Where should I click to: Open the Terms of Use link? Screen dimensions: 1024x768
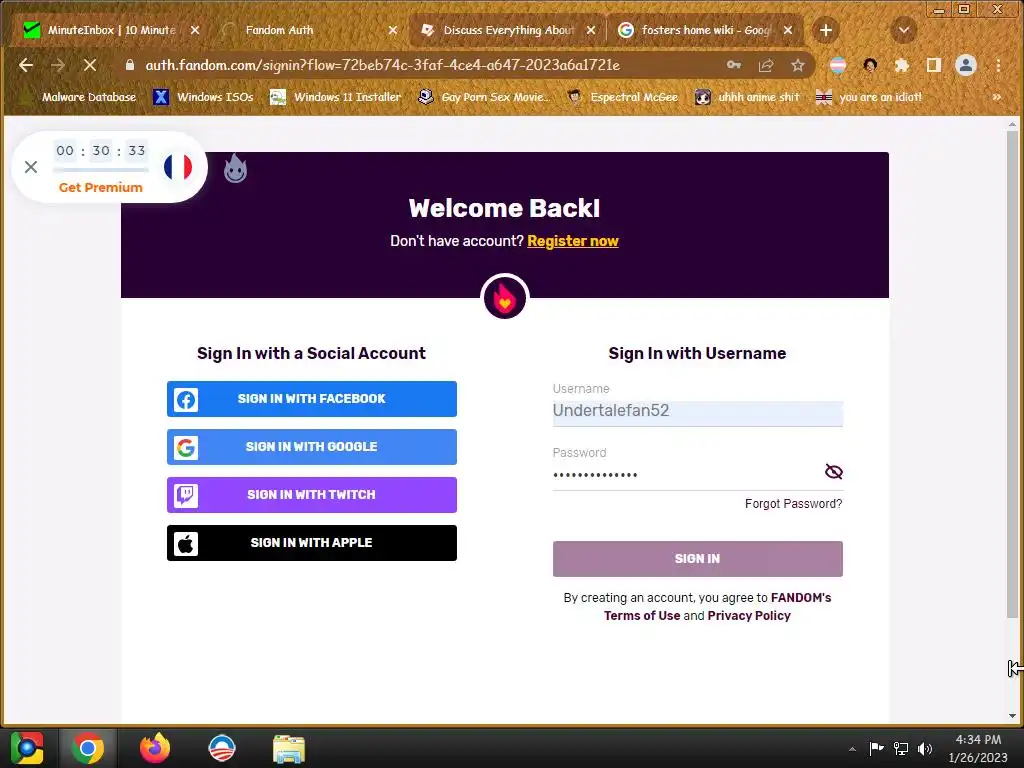641,616
